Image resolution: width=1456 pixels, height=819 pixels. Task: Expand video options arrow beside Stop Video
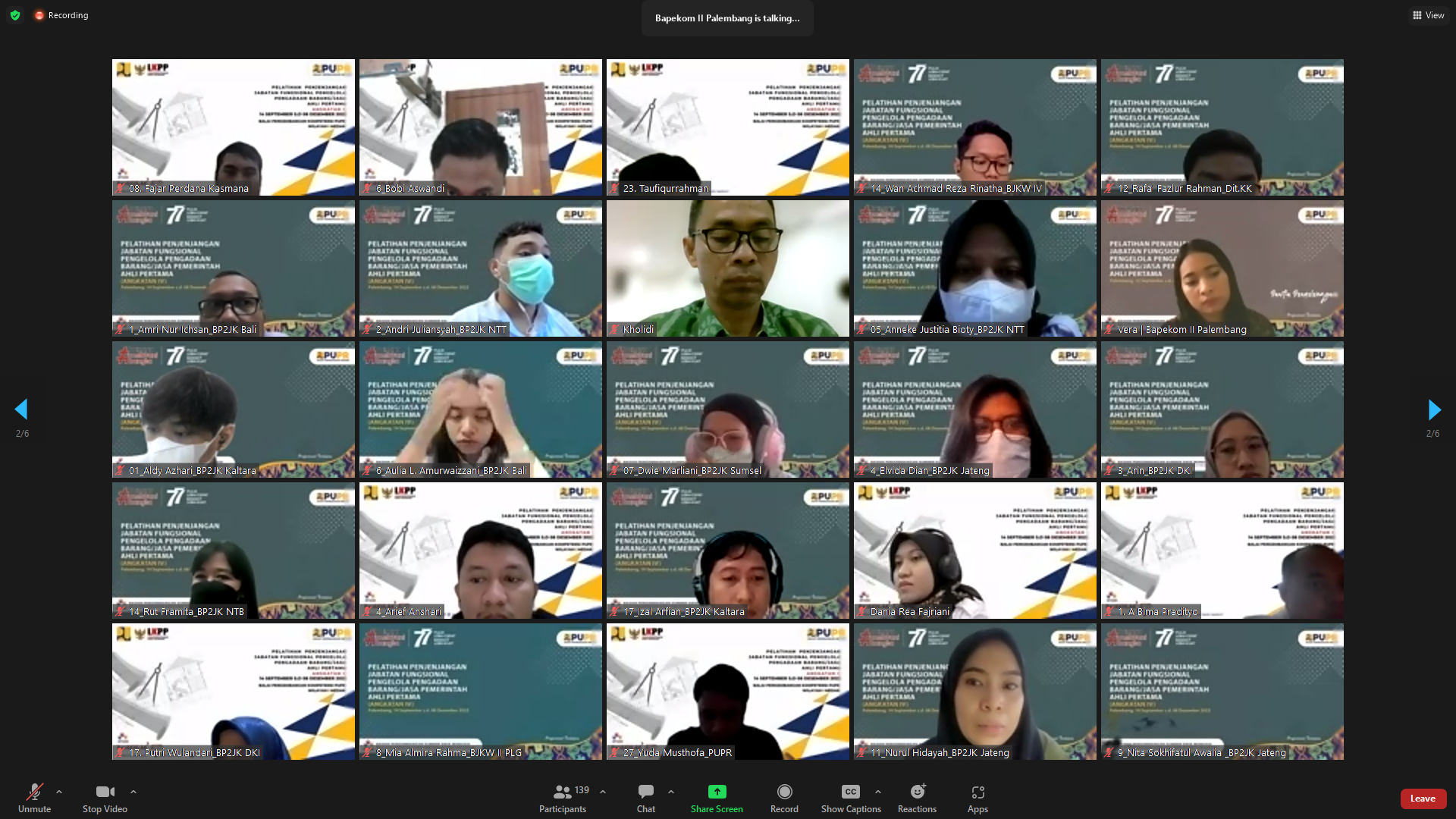[133, 792]
